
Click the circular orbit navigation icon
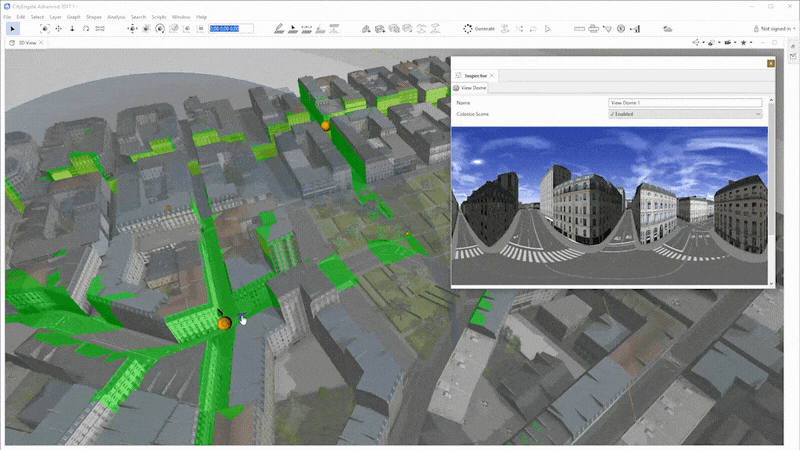(x=160, y=29)
